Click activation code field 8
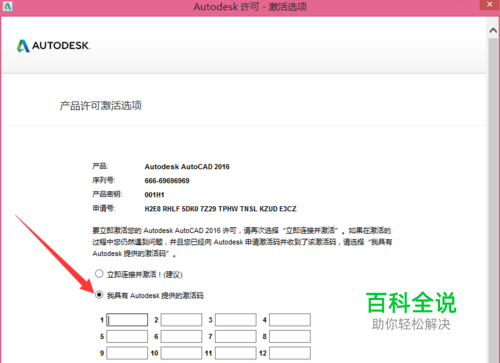The image size is (500, 363). pyautogui.click(x=290, y=336)
